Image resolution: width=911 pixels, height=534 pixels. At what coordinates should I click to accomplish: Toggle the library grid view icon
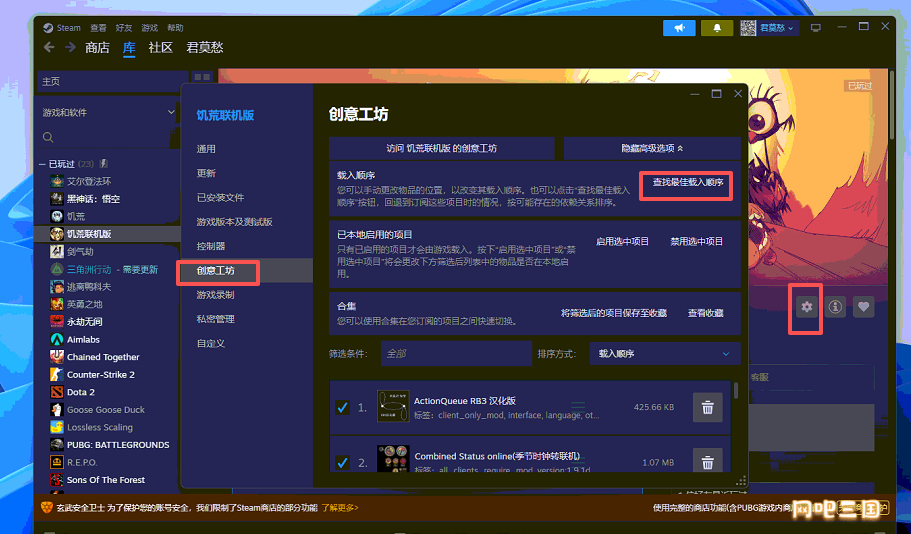202,77
